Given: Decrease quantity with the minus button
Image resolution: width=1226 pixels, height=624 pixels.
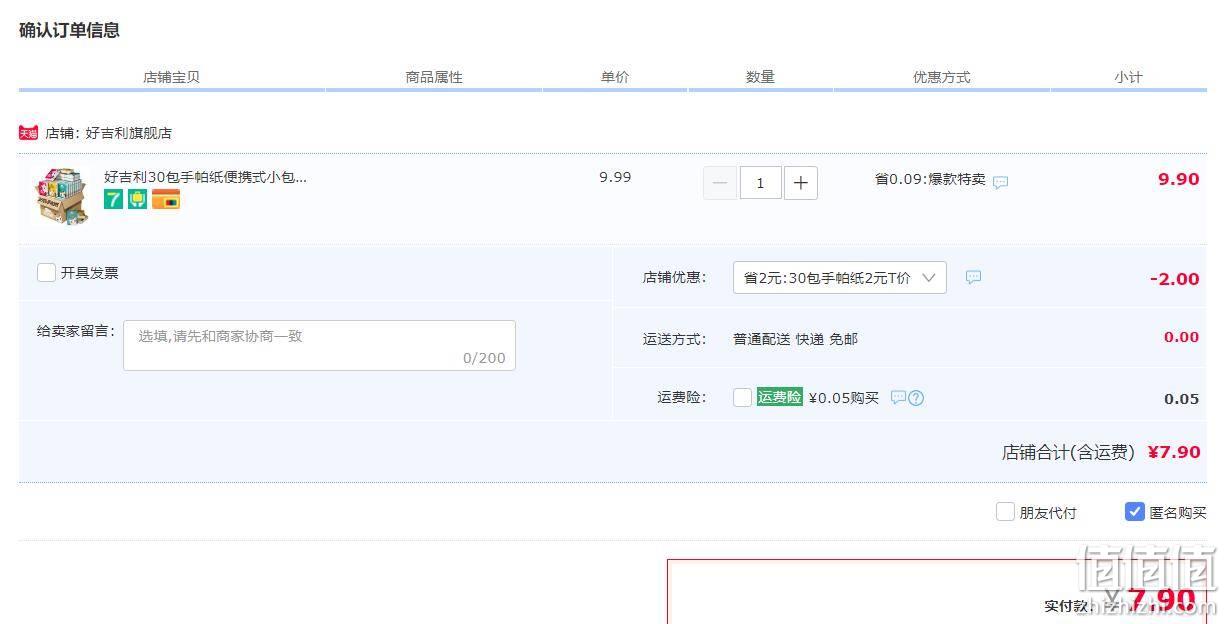Looking at the screenshot, I should 720,183.
